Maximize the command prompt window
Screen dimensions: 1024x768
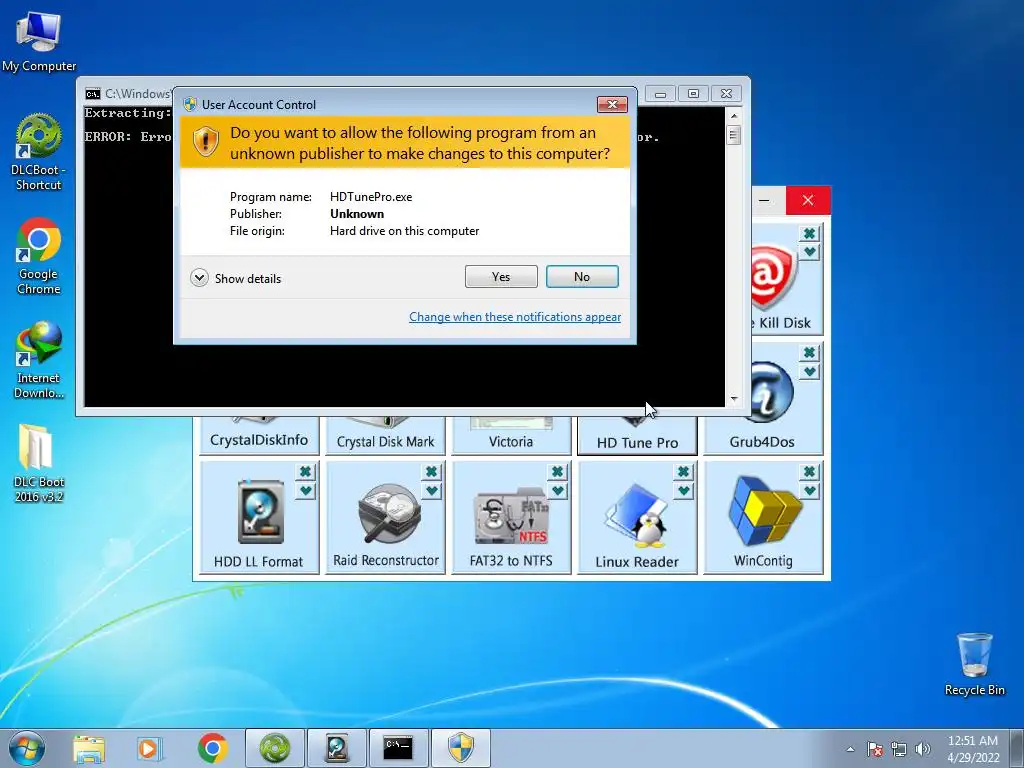coord(693,94)
